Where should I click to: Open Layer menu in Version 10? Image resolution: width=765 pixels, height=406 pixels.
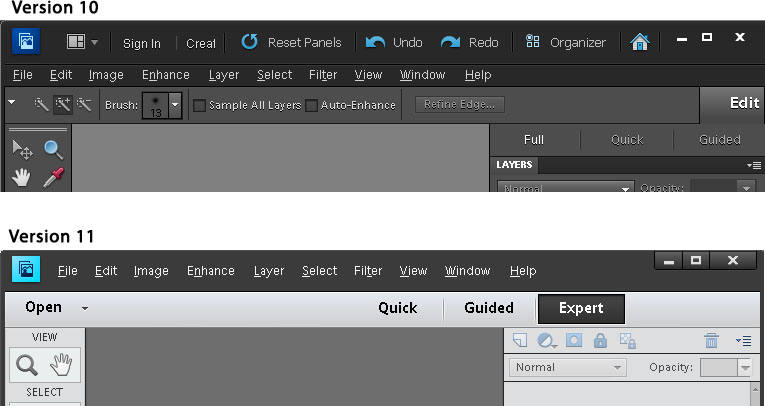[223, 75]
